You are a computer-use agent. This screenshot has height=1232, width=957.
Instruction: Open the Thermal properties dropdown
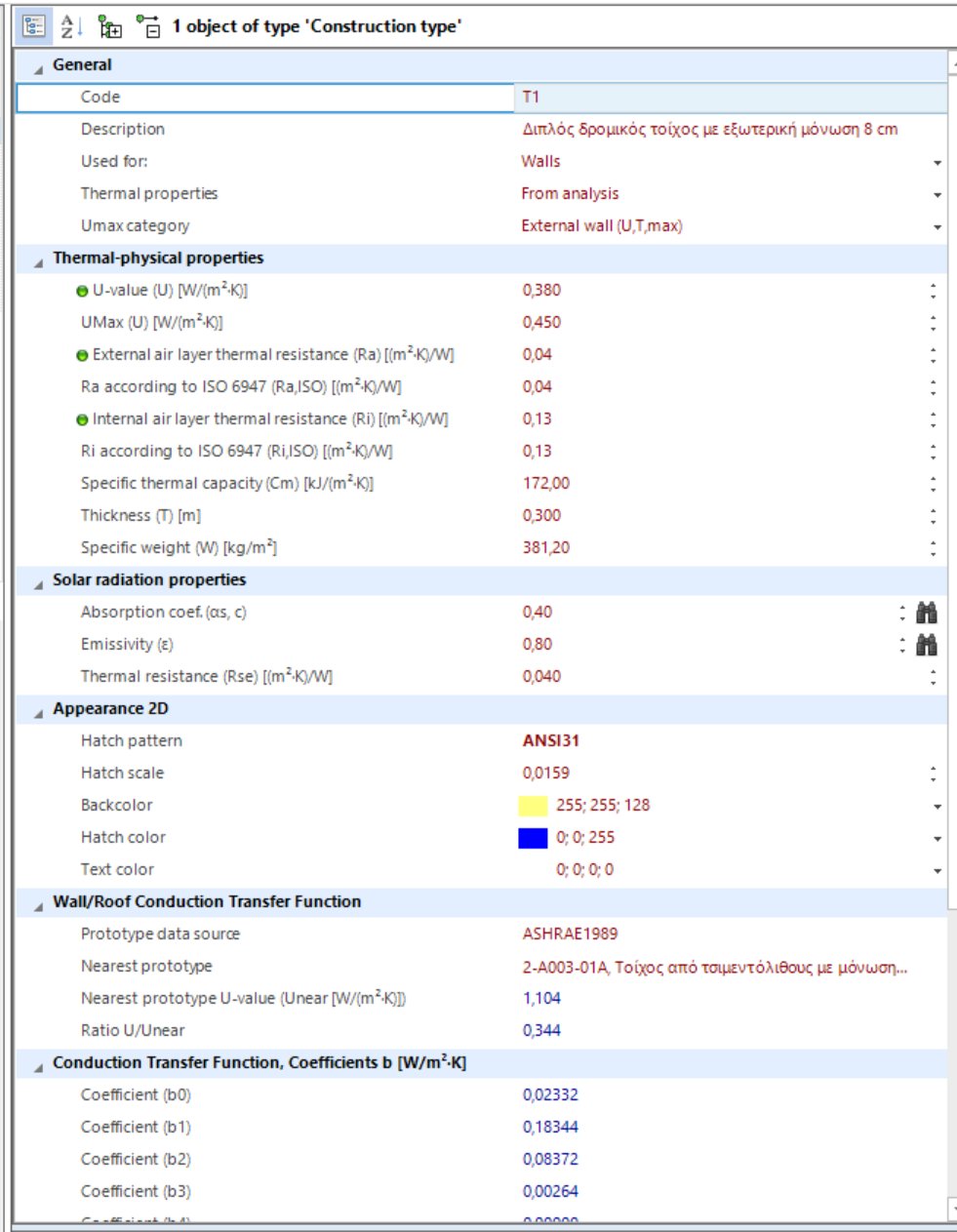[x=936, y=193]
